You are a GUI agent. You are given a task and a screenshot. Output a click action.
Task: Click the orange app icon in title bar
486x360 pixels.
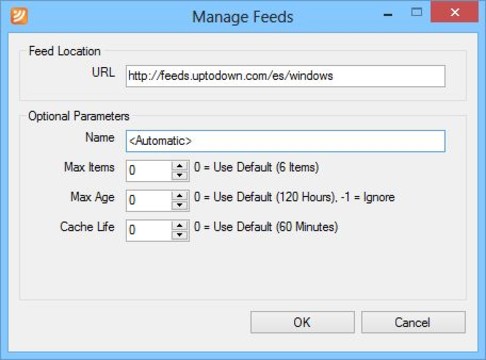tap(19, 16)
